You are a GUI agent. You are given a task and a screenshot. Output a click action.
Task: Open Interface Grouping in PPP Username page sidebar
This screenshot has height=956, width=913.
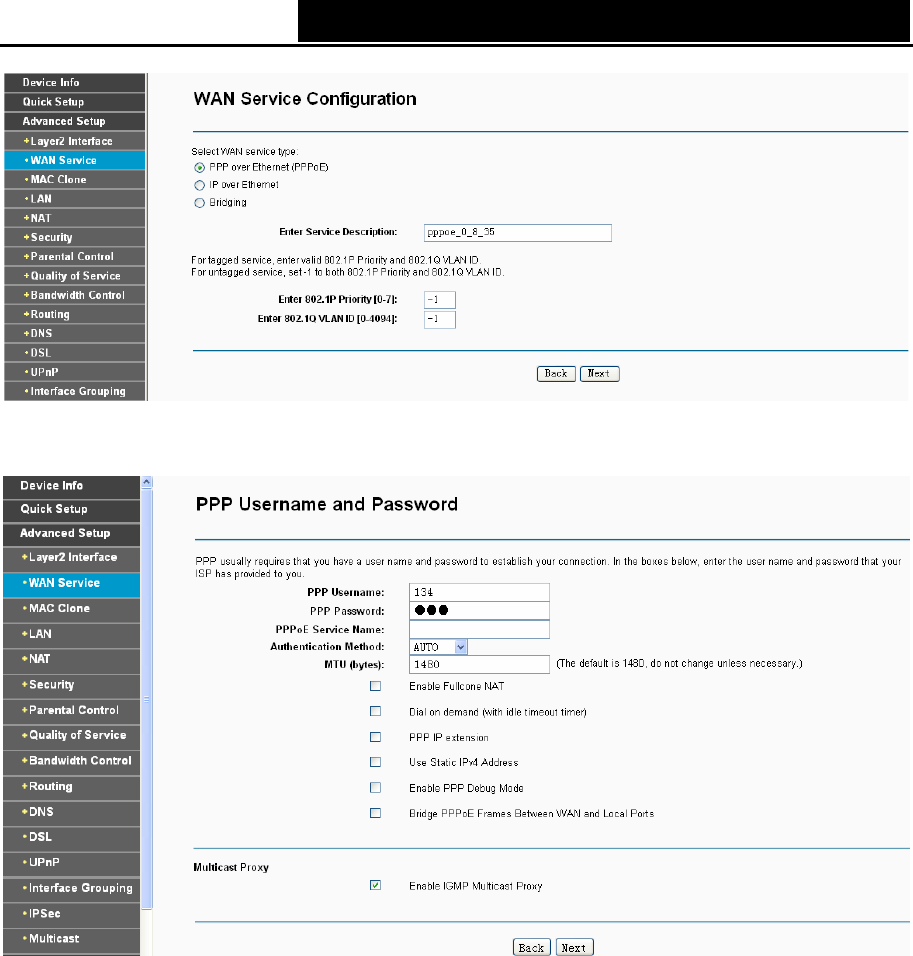pyautogui.click(x=71, y=888)
